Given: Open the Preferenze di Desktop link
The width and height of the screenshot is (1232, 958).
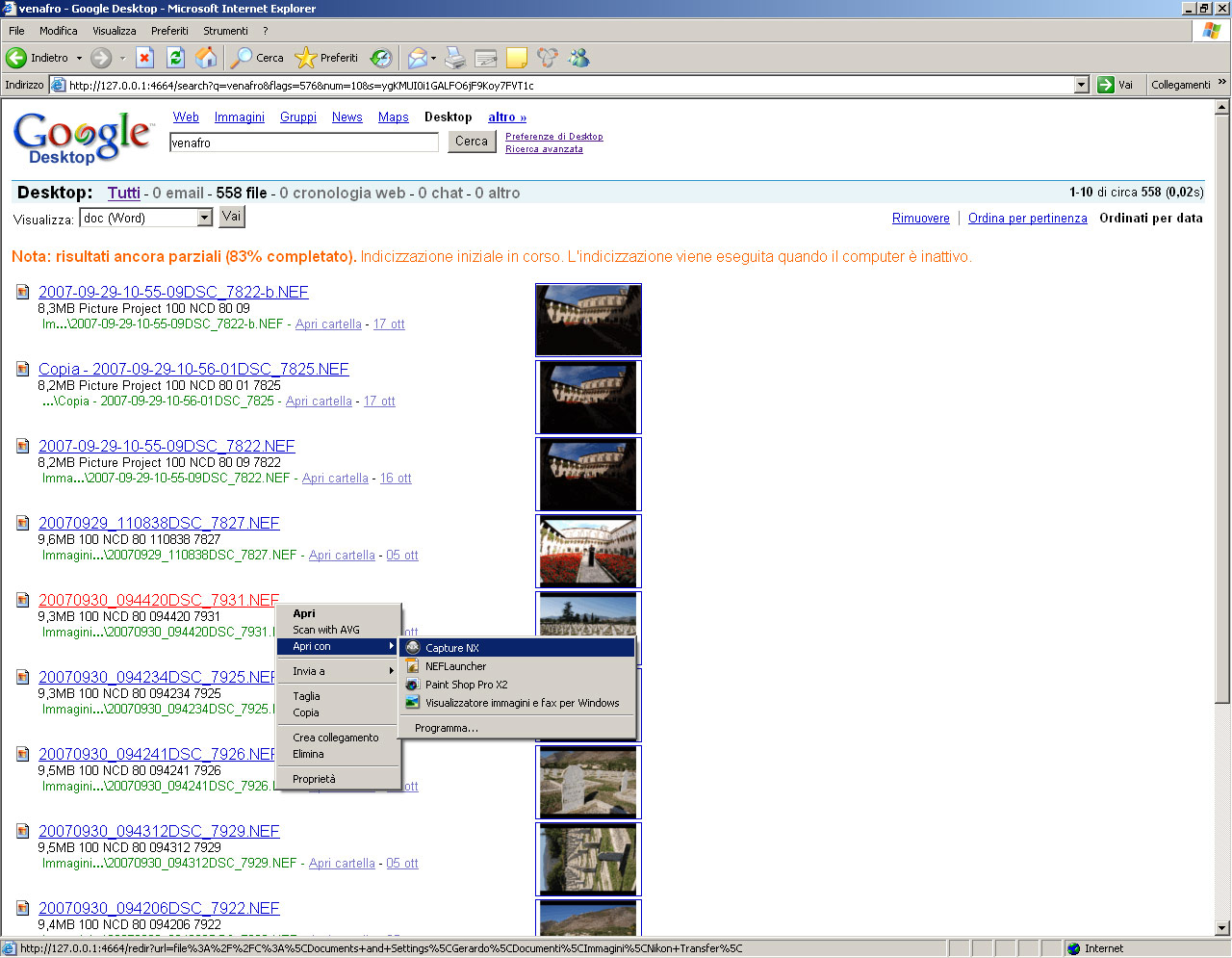Looking at the screenshot, I should [x=554, y=137].
